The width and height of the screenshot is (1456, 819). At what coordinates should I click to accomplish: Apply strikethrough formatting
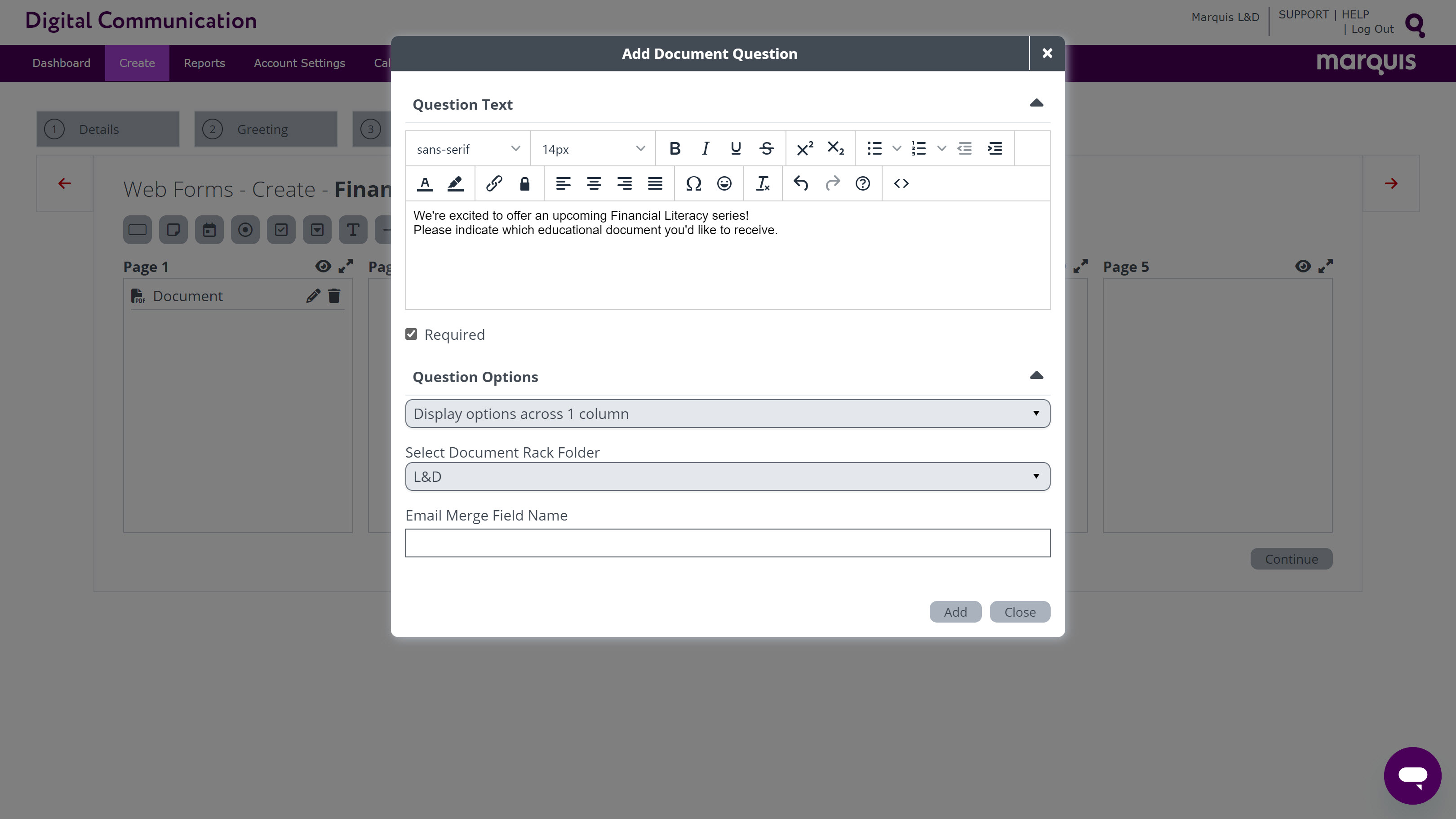(x=766, y=149)
